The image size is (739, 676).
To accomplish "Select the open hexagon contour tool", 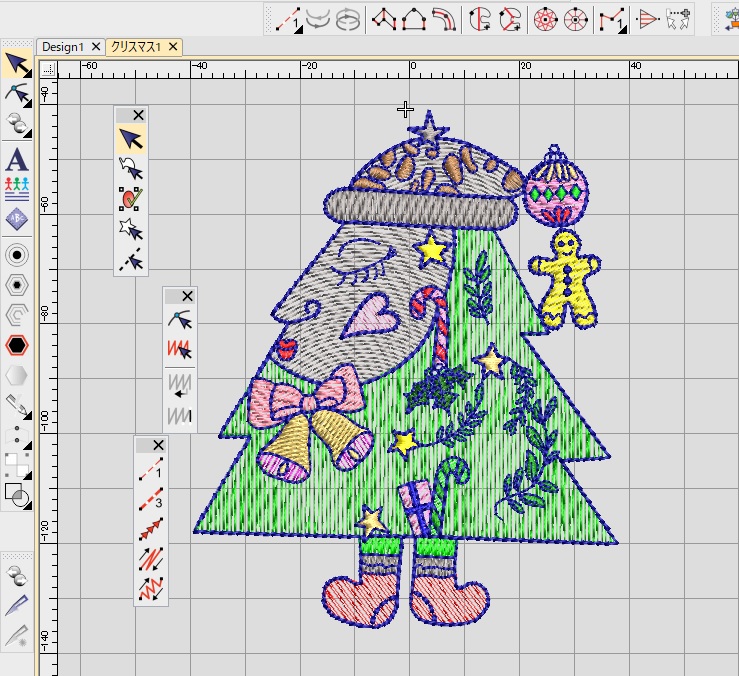I will pos(17,315).
